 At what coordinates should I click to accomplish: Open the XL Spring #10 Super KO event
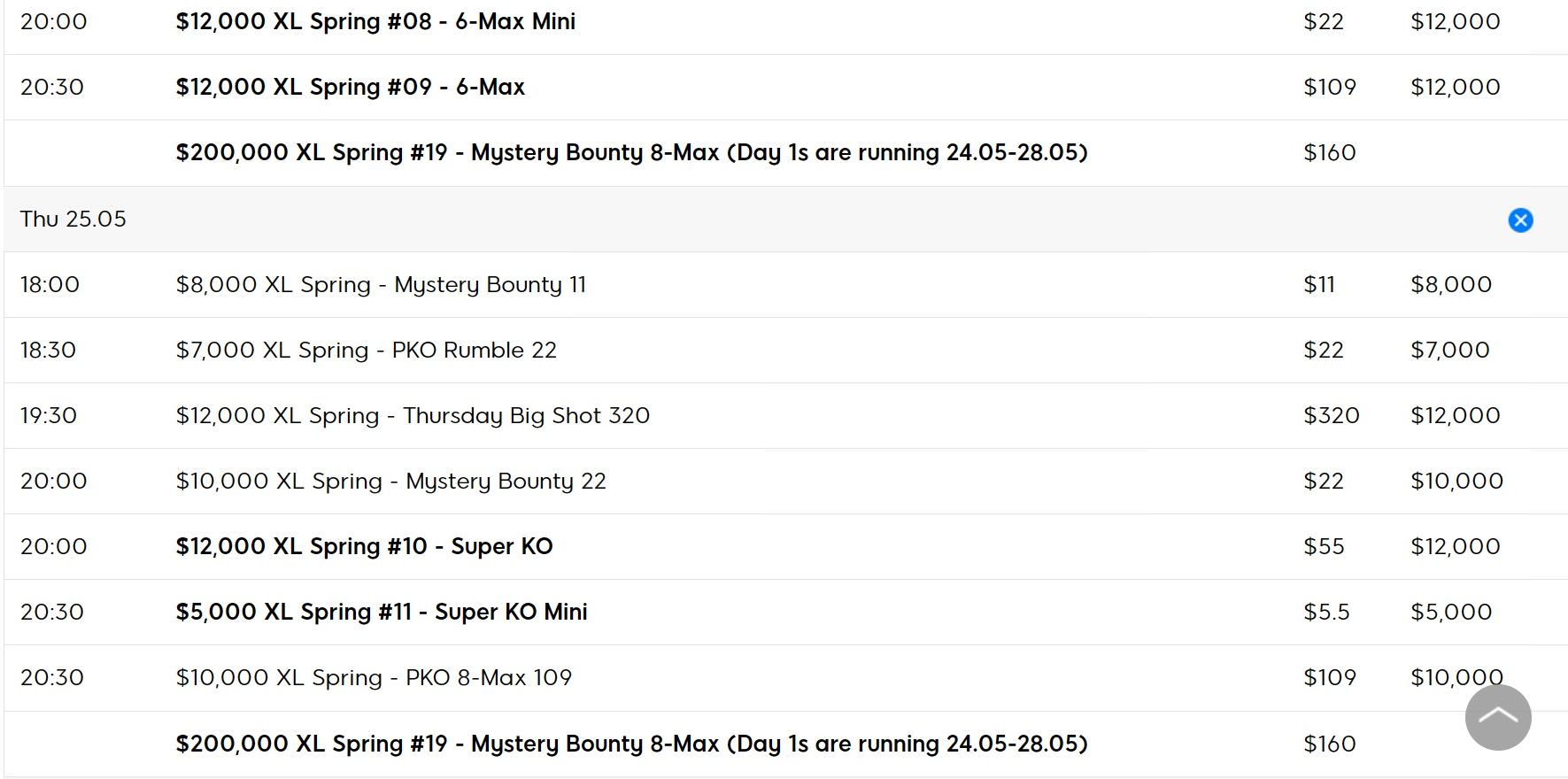(364, 547)
